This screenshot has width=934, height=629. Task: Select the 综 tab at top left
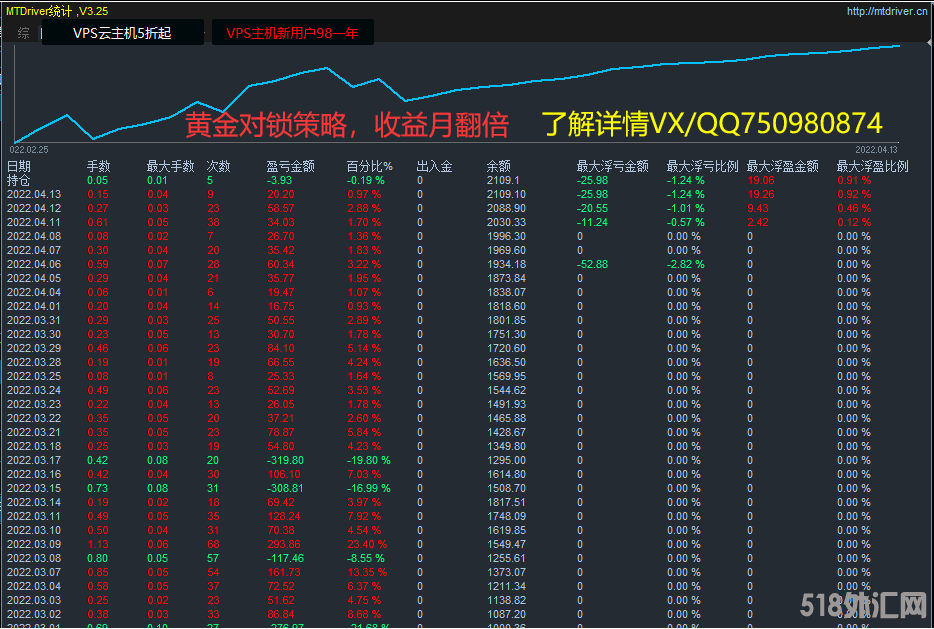(x=23, y=33)
